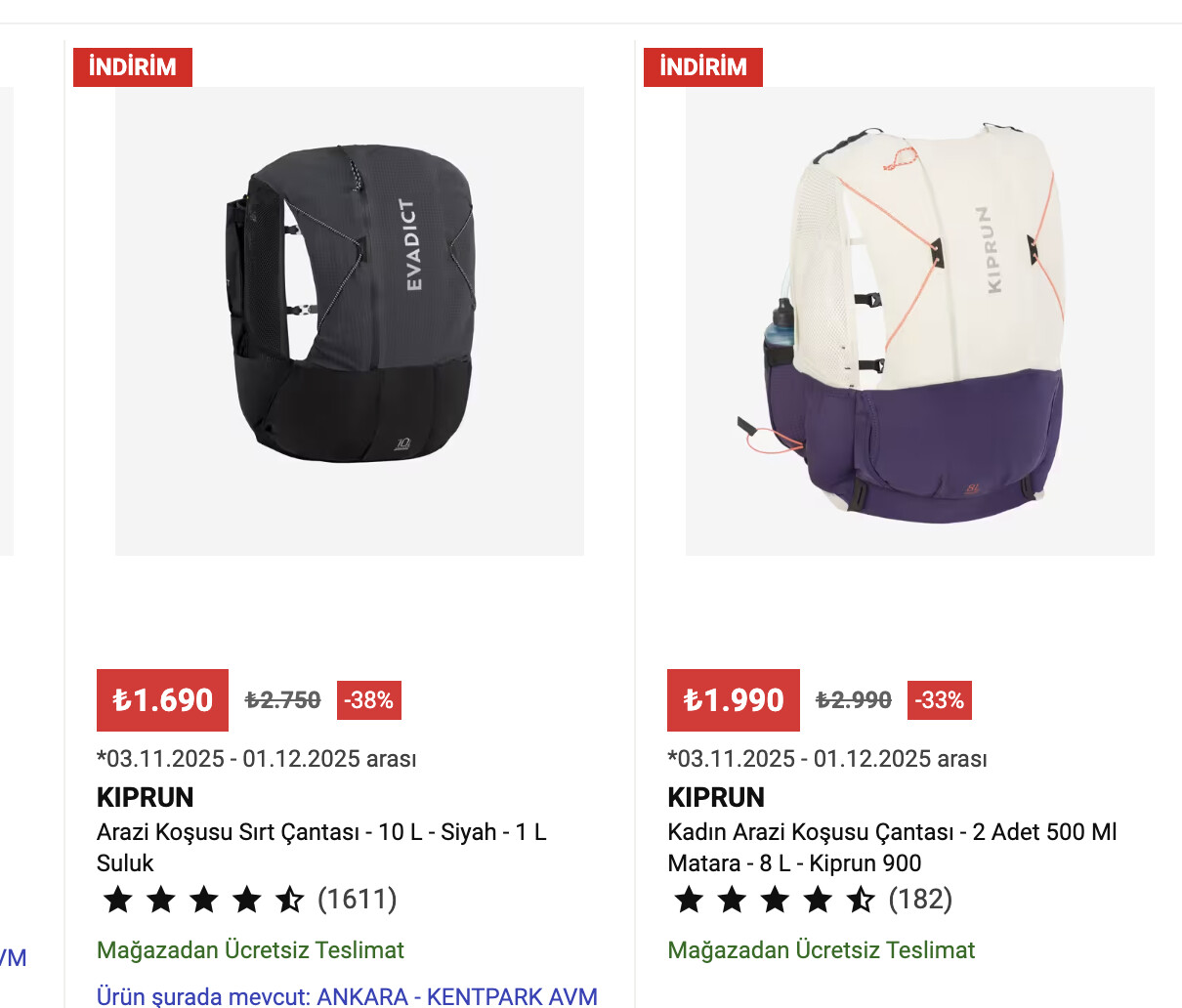Click Mağazadan Ücretsiz Teslimat under the Kiprun 900 vest

[x=822, y=950]
